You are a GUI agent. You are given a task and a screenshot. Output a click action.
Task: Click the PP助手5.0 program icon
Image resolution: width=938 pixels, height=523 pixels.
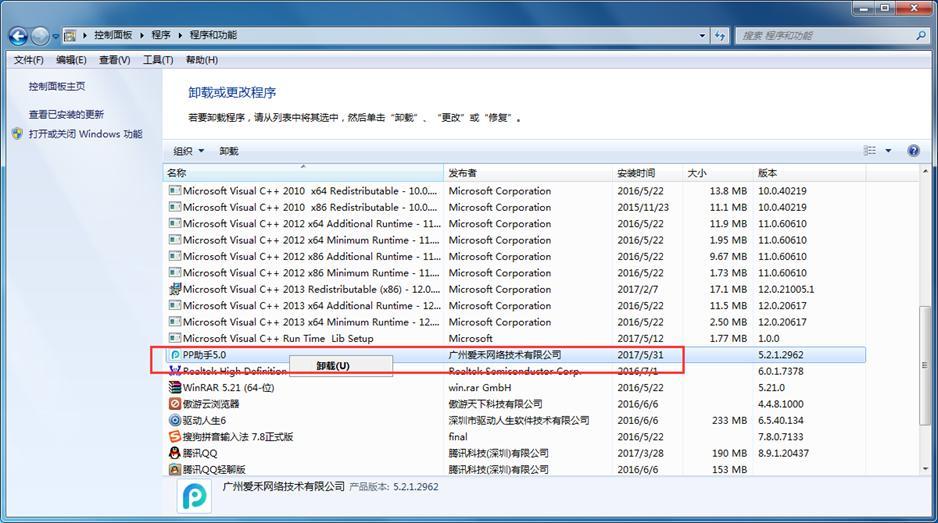click(x=175, y=355)
